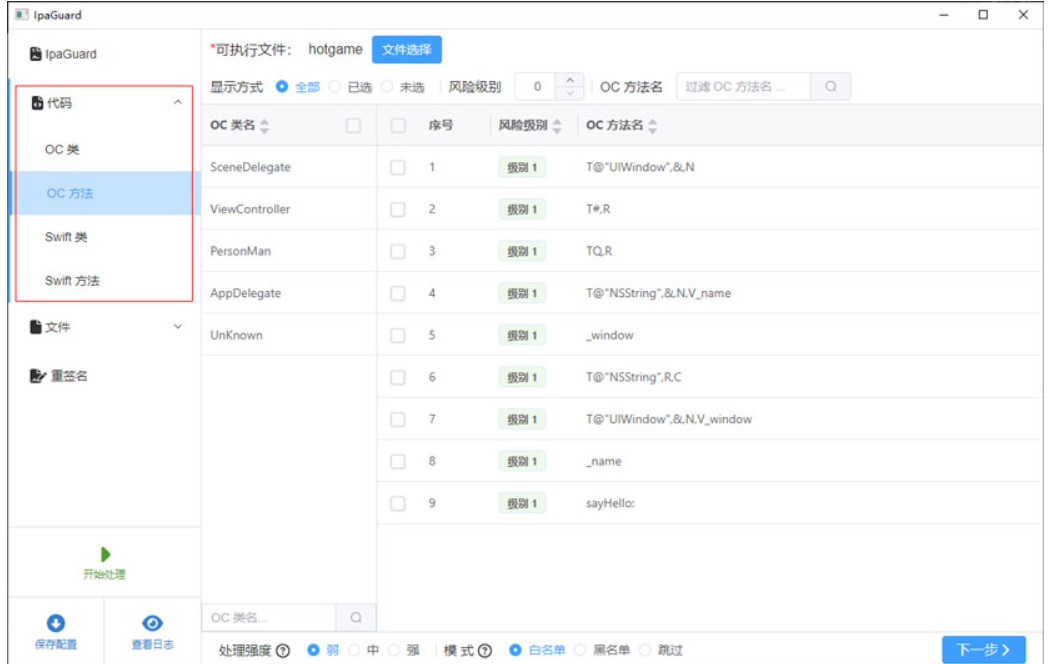
Task: Click the 文件选择 button
Action: pos(407,49)
